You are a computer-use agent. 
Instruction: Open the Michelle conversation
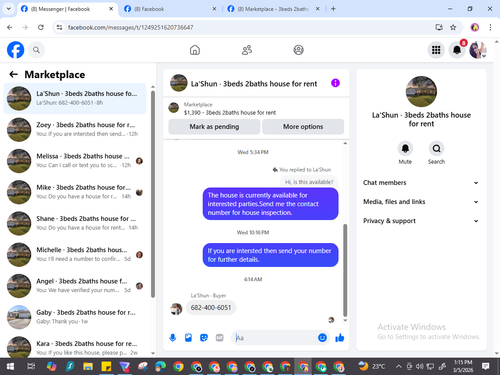pos(75,255)
